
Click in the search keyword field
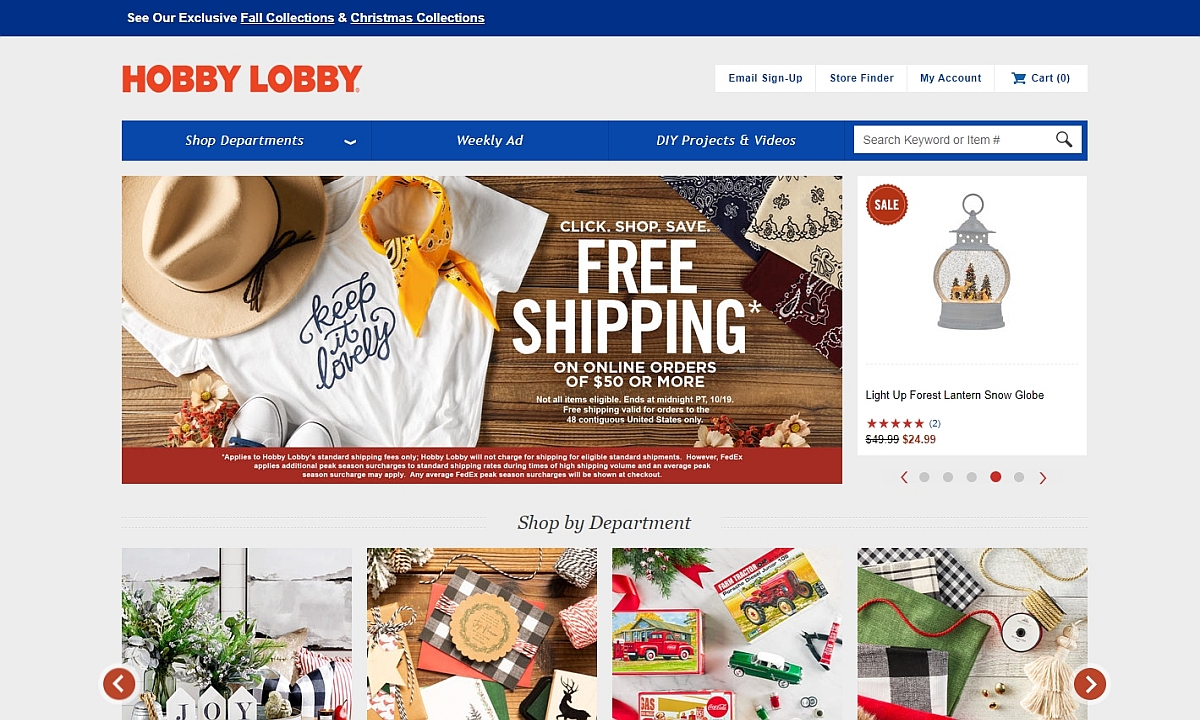tap(952, 140)
